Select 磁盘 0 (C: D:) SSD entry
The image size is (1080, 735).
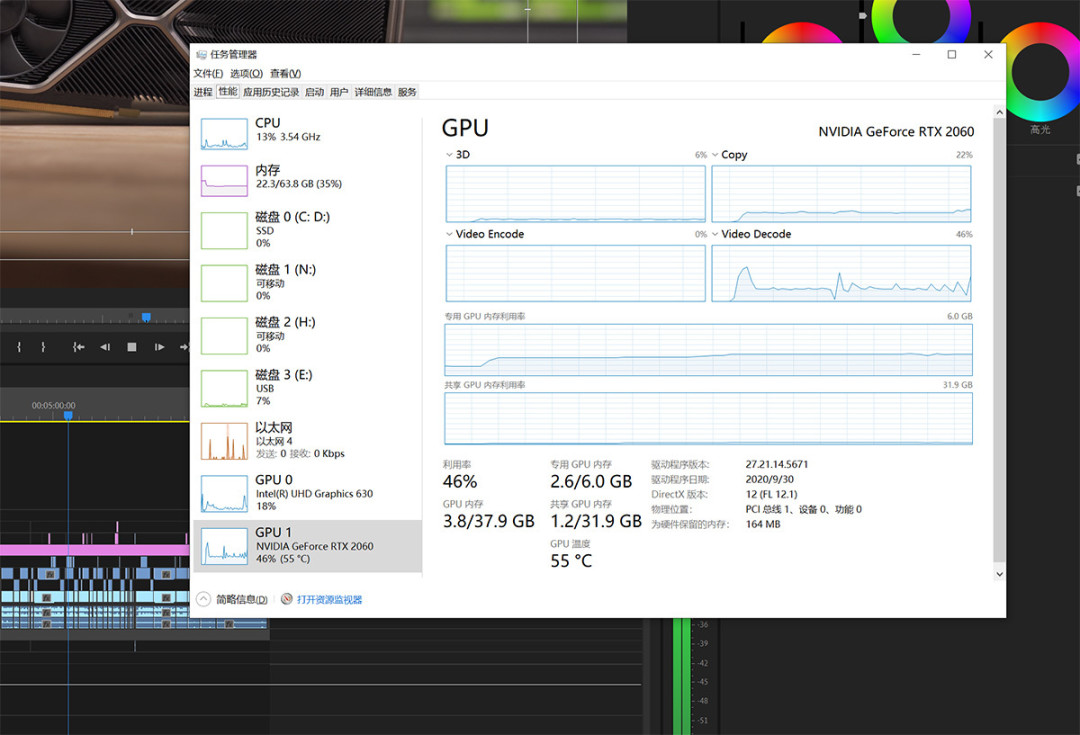click(307, 230)
